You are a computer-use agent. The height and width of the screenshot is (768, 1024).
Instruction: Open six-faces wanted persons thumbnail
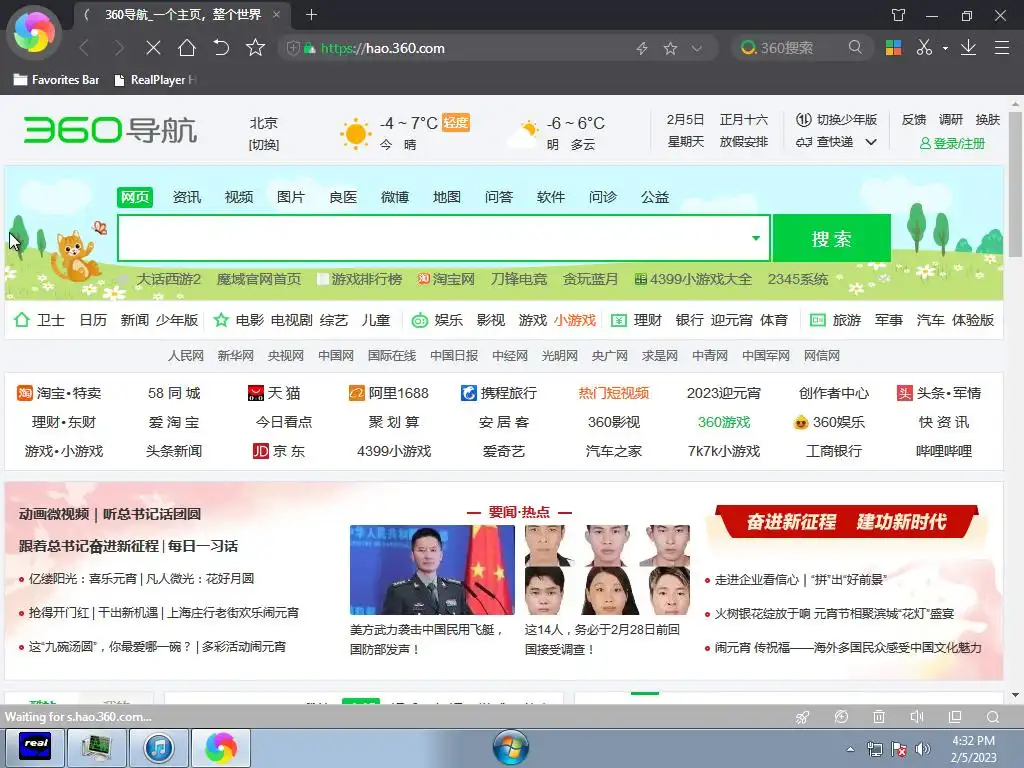pyautogui.click(x=607, y=569)
